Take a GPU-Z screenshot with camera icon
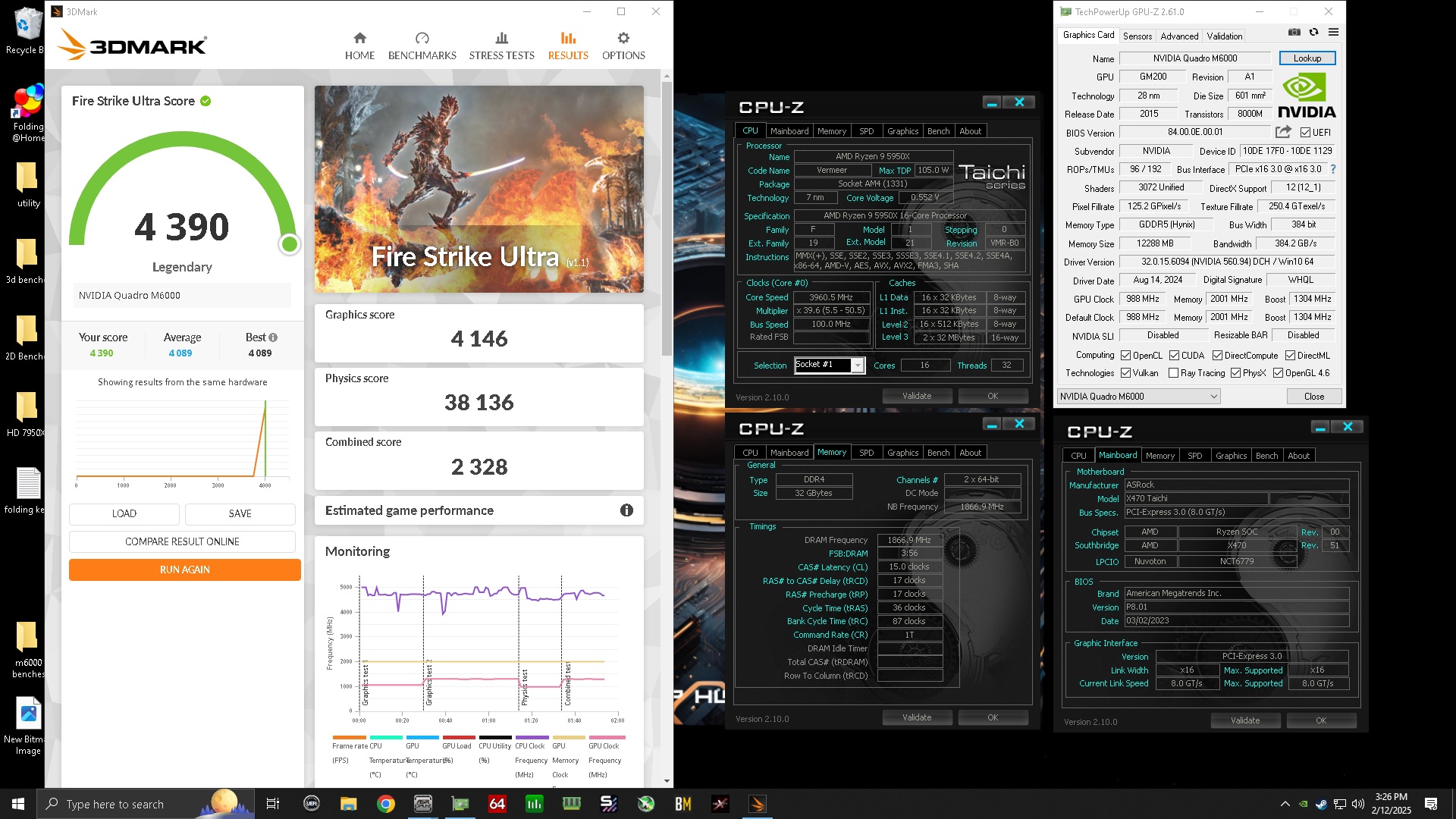This screenshot has width=1456, height=819. [1294, 32]
